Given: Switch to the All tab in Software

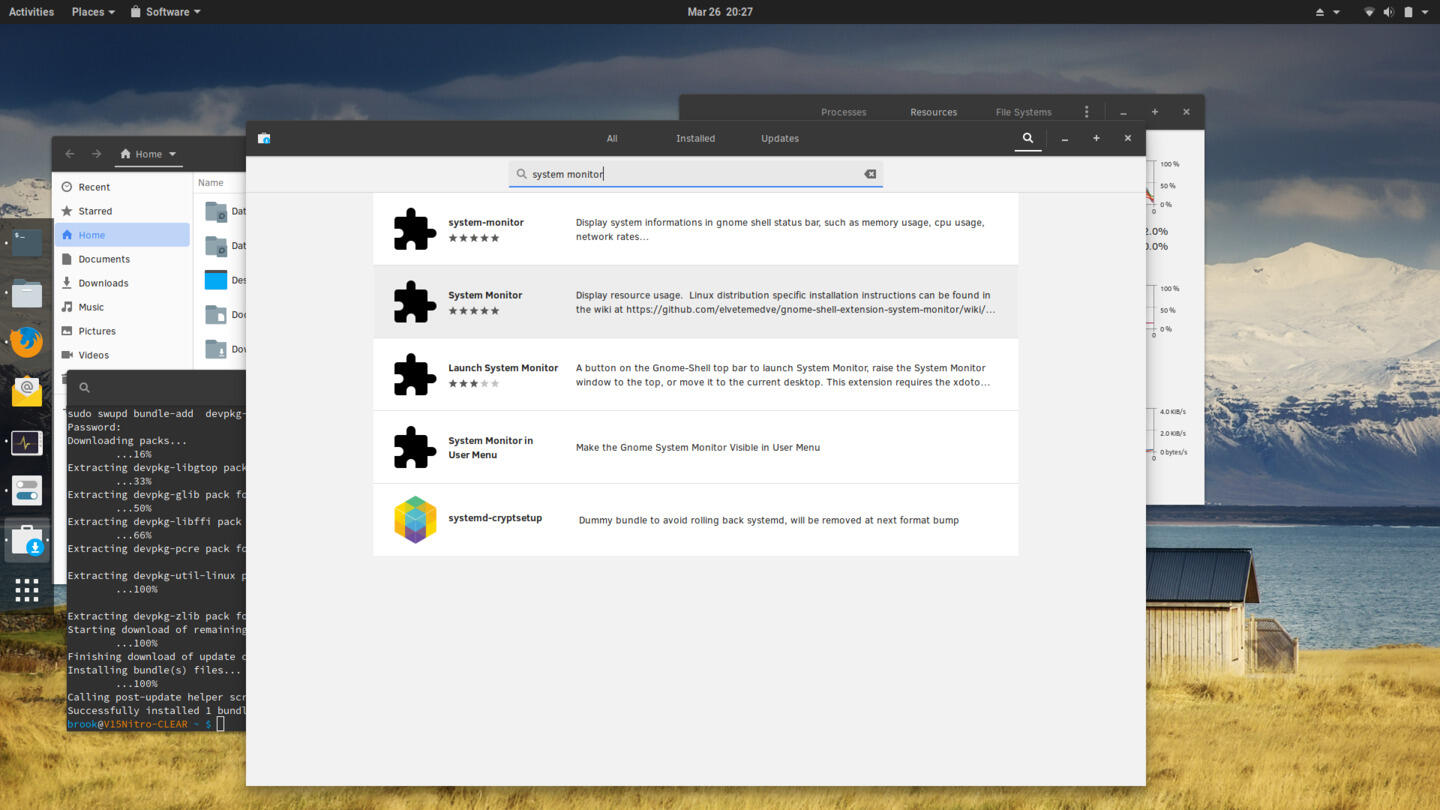Looking at the screenshot, I should pyautogui.click(x=612, y=139).
